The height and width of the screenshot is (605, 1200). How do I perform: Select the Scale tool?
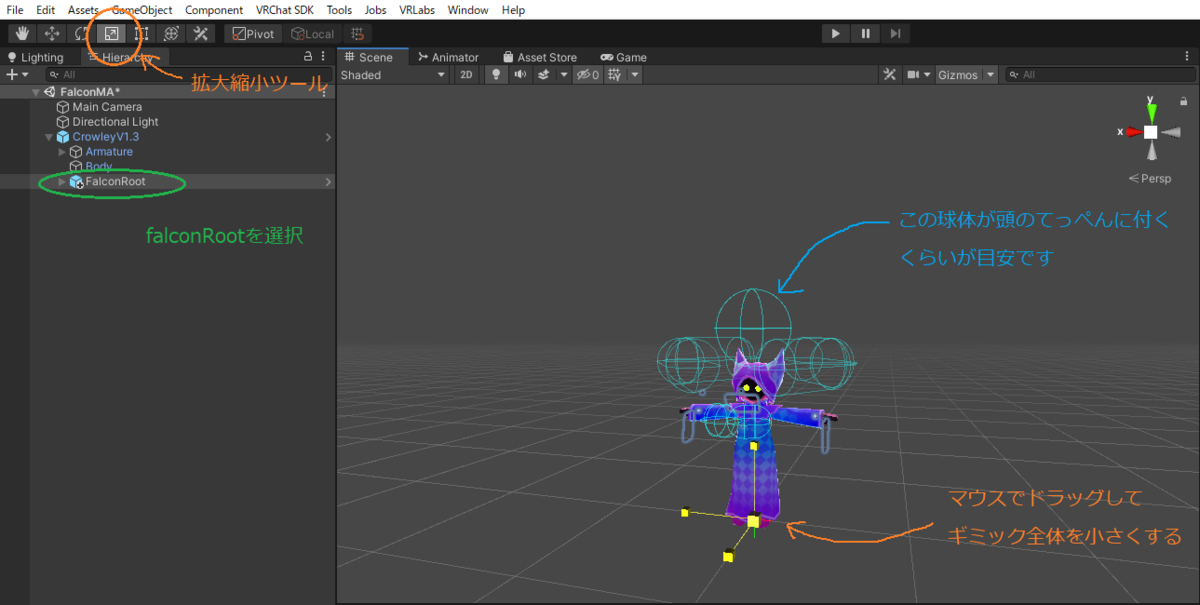pyautogui.click(x=111, y=33)
